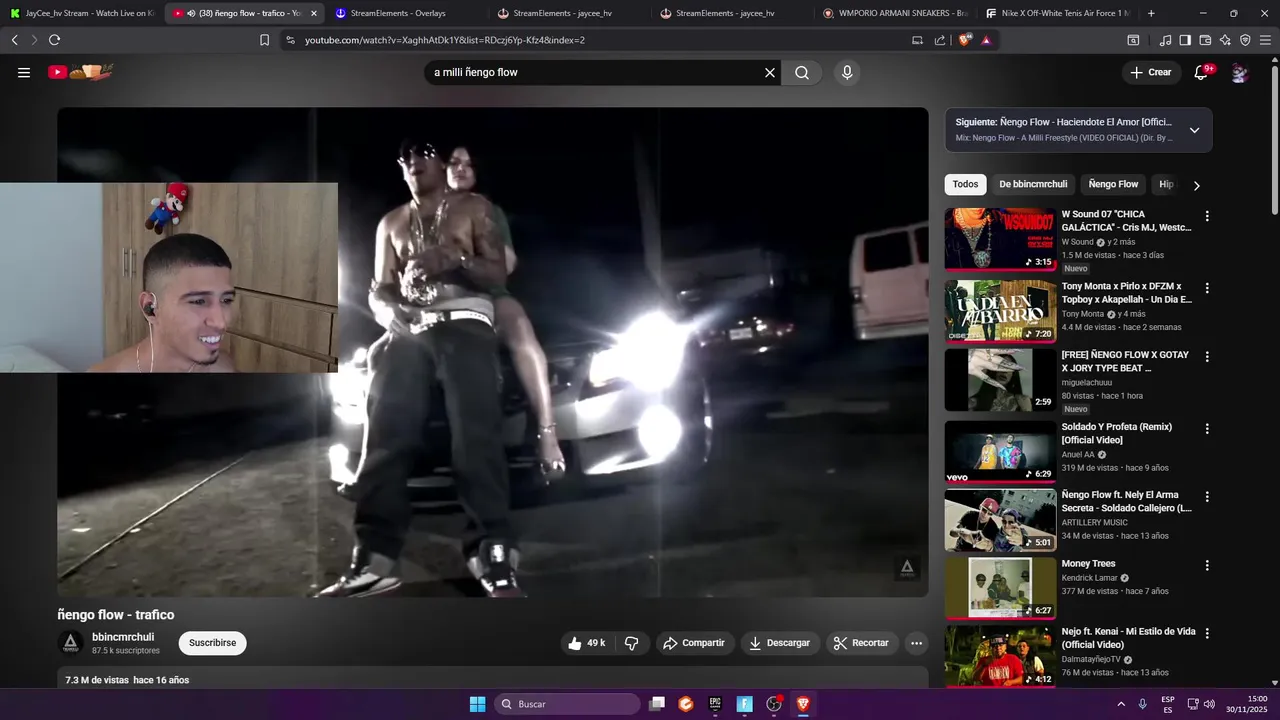Run search with the magnifier button
This screenshot has width=1280, height=720.
(x=802, y=72)
